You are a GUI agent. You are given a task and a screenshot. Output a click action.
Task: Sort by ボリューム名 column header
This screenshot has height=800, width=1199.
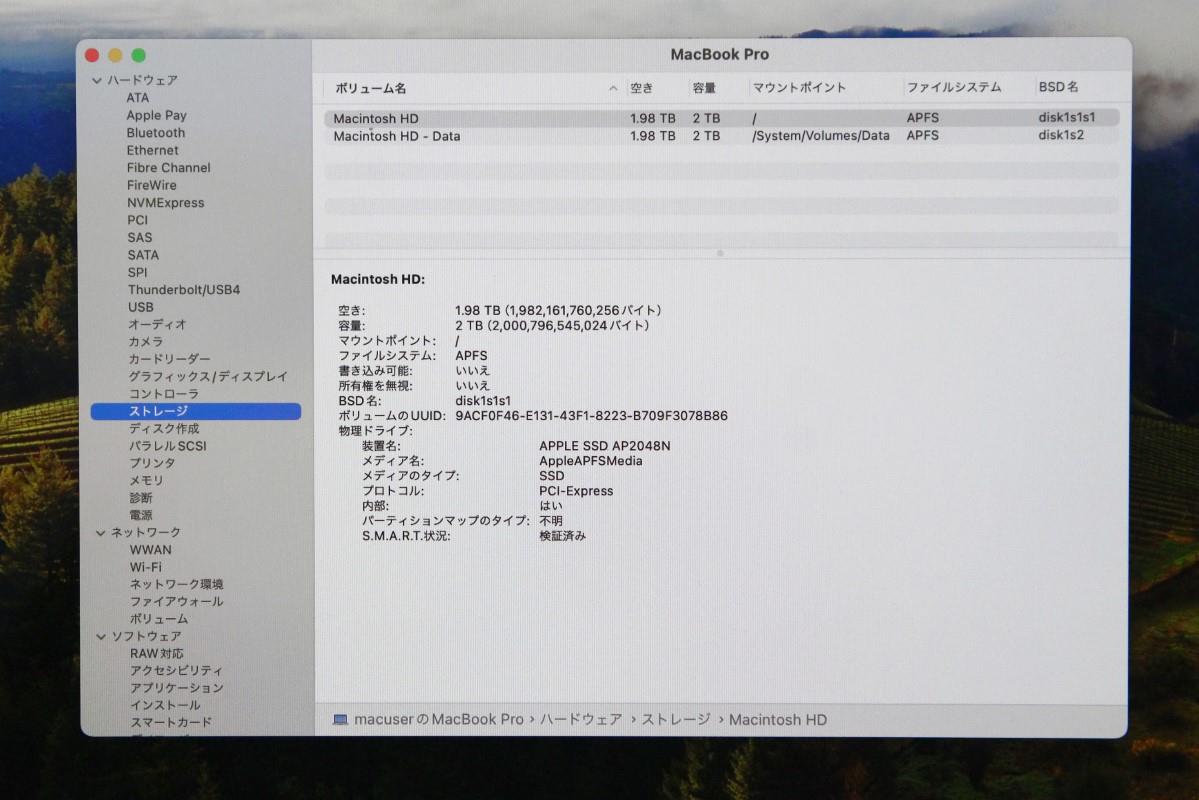click(x=371, y=89)
